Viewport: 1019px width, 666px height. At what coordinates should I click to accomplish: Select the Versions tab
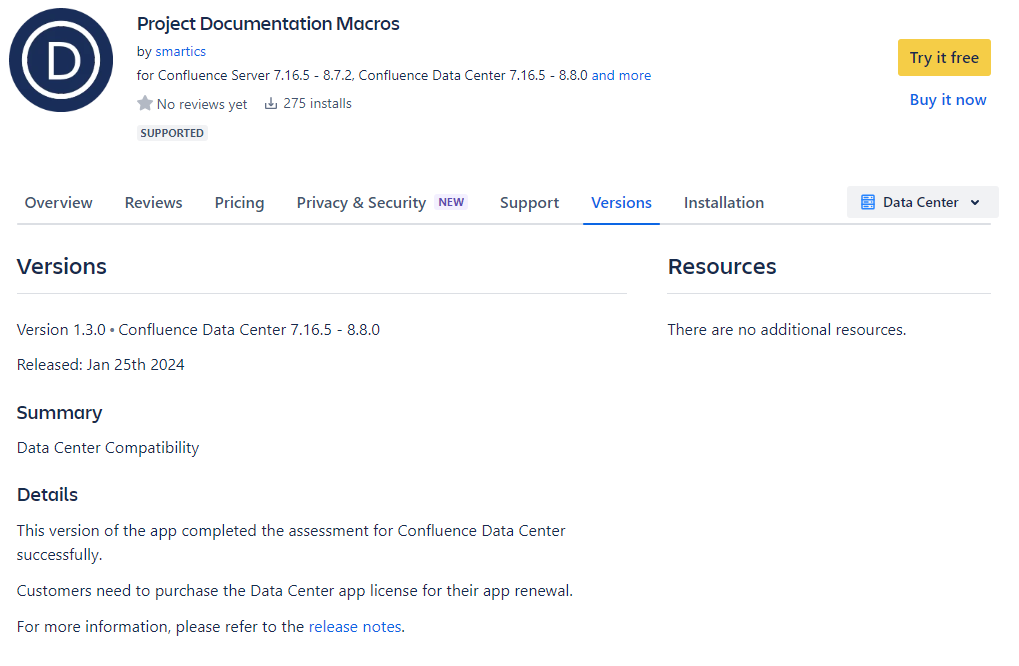(621, 203)
